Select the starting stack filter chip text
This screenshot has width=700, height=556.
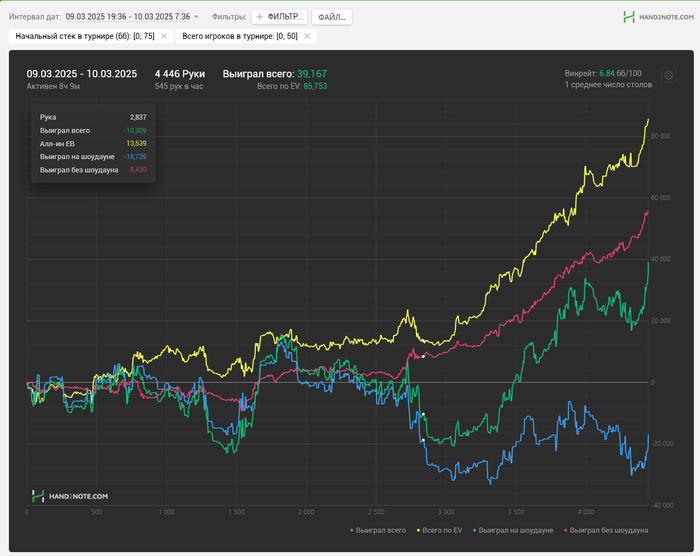coord(85,36)
